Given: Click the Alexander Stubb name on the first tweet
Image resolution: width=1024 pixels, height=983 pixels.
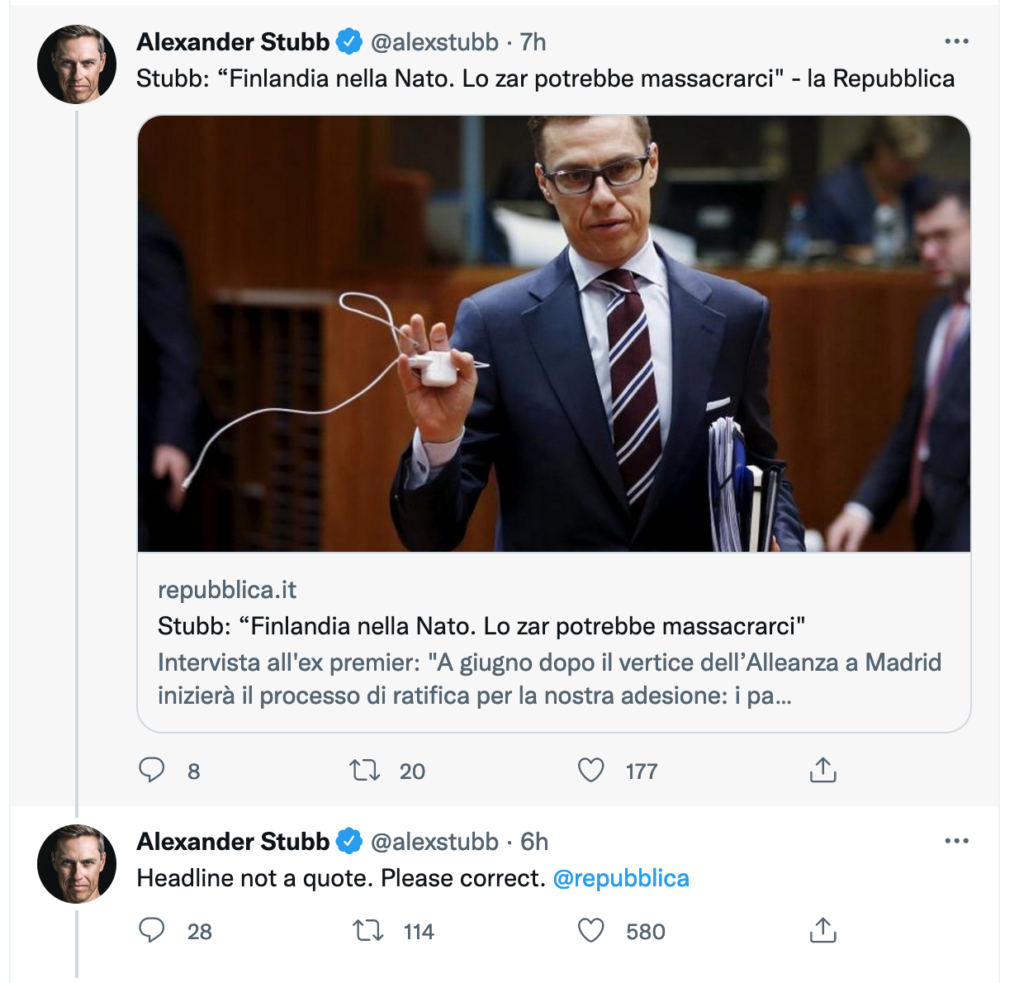Looking at the screenshot, I should tap(233, 42).
